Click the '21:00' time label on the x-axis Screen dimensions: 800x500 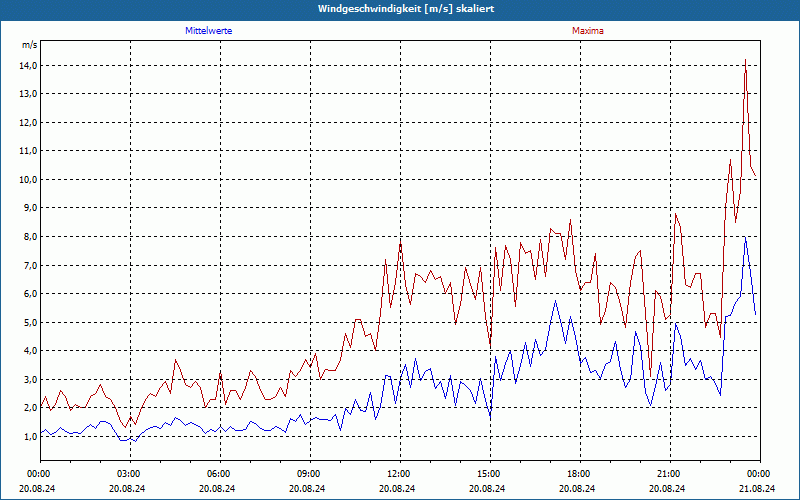(x=670, y=474)
